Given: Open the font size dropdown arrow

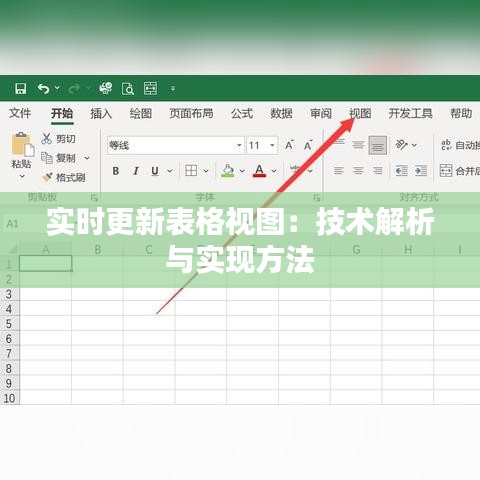Looking at the screenshot, I should click(272, 145).
